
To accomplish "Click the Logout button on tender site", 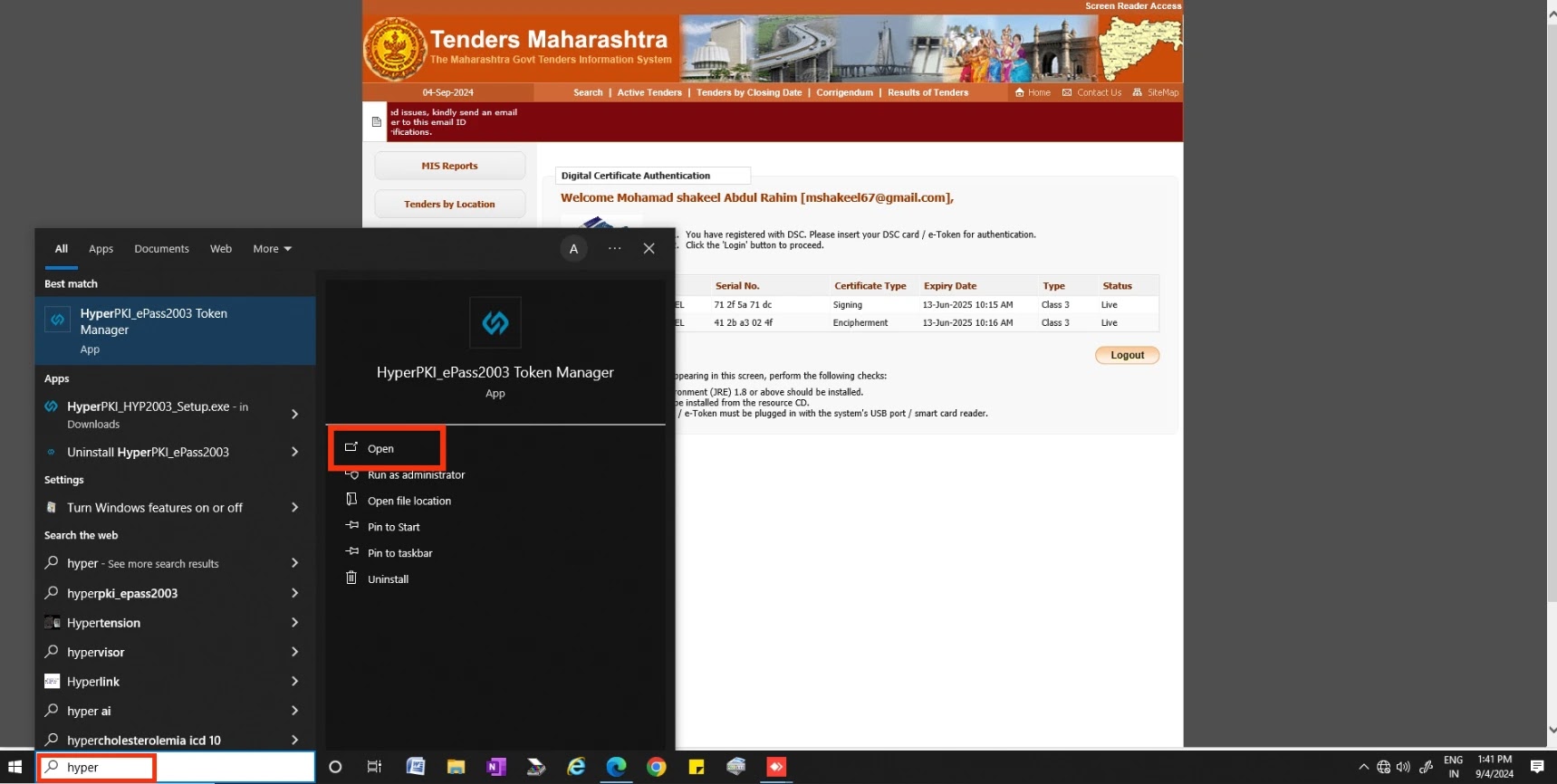I will (1127, 355).
